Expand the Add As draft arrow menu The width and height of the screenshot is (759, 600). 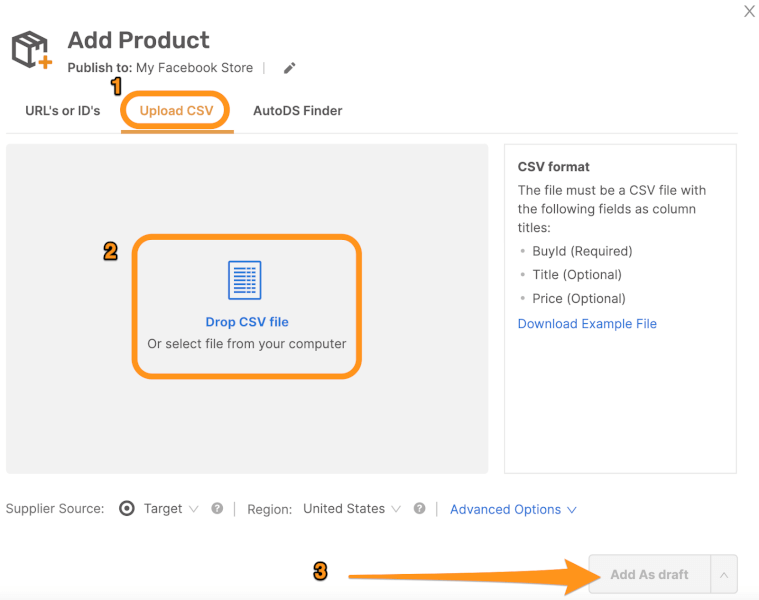tap(724, 574)
